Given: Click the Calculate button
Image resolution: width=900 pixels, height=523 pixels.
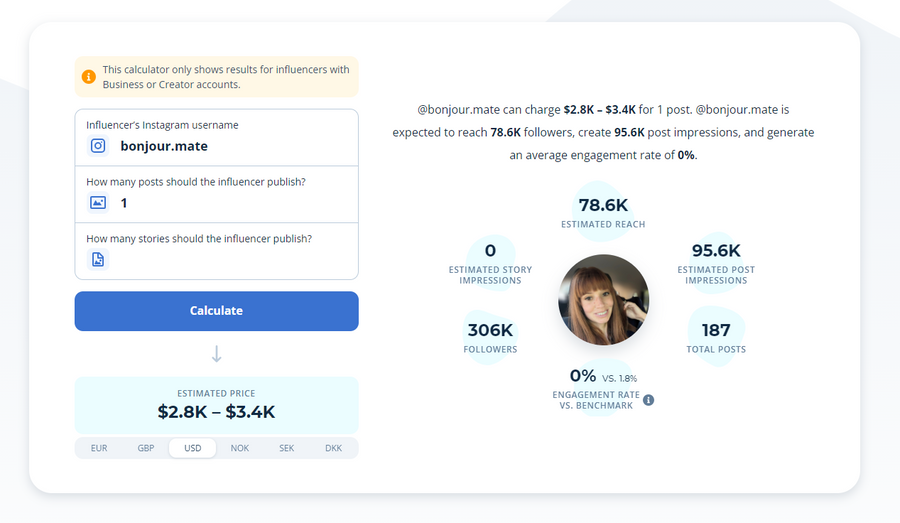Looking at the screenshot, I should pos(216,311).
